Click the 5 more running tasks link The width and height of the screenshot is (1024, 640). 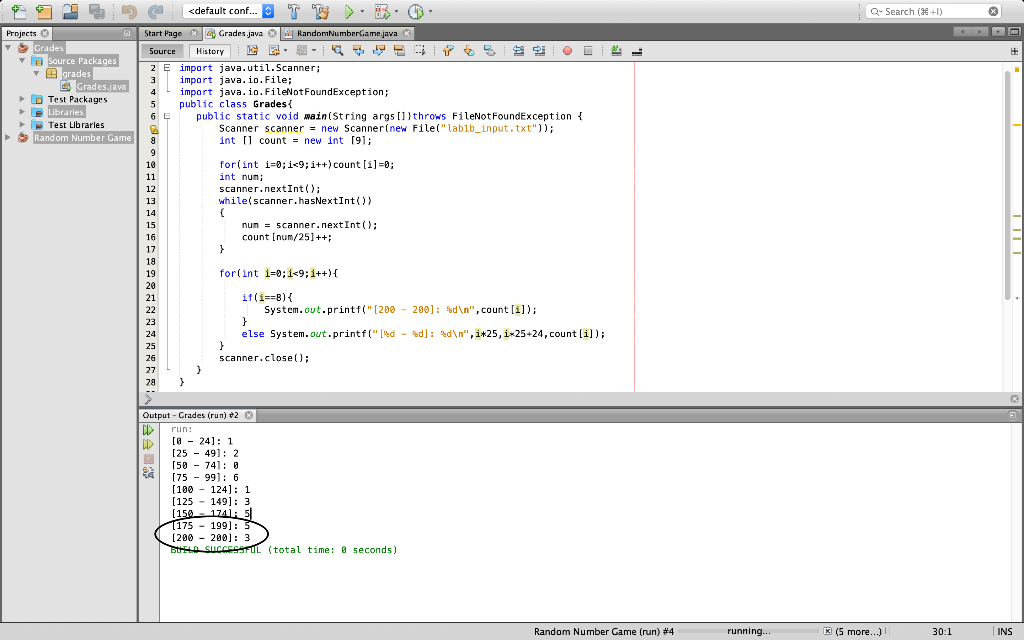tap(858, 632)
